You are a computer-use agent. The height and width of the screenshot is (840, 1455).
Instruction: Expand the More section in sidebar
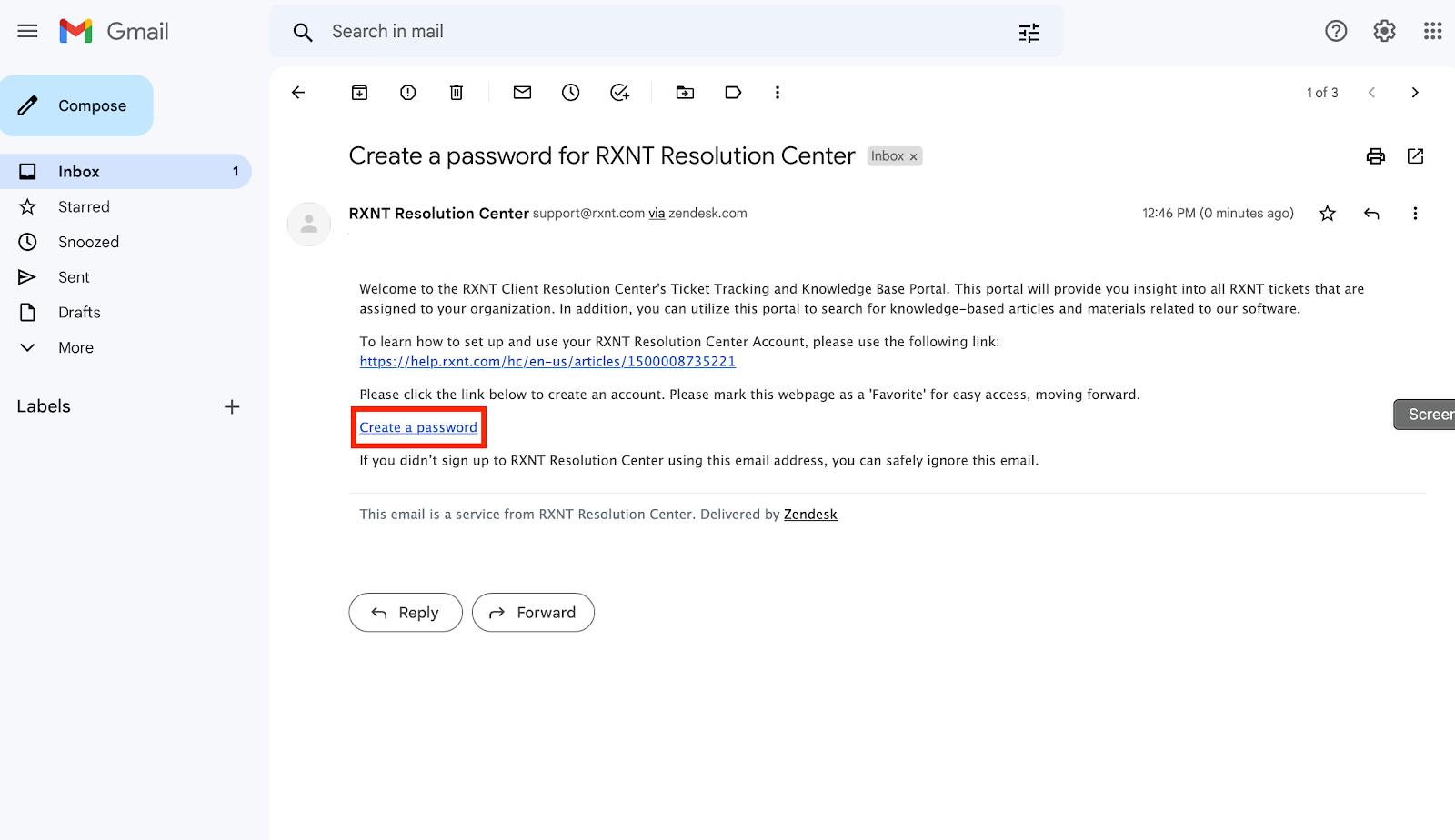coord(75,346)
